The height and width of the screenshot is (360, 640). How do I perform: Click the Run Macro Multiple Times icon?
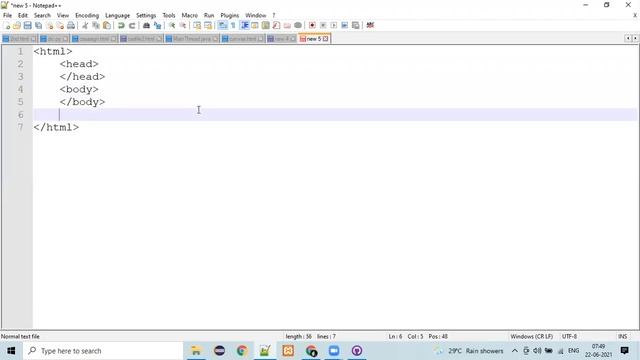point(344,25)
